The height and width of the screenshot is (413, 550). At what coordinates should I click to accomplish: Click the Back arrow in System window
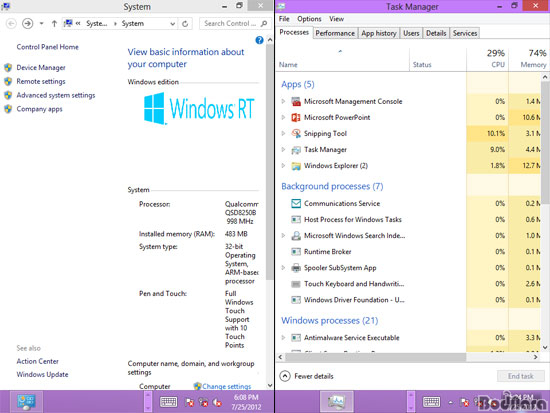11,24
